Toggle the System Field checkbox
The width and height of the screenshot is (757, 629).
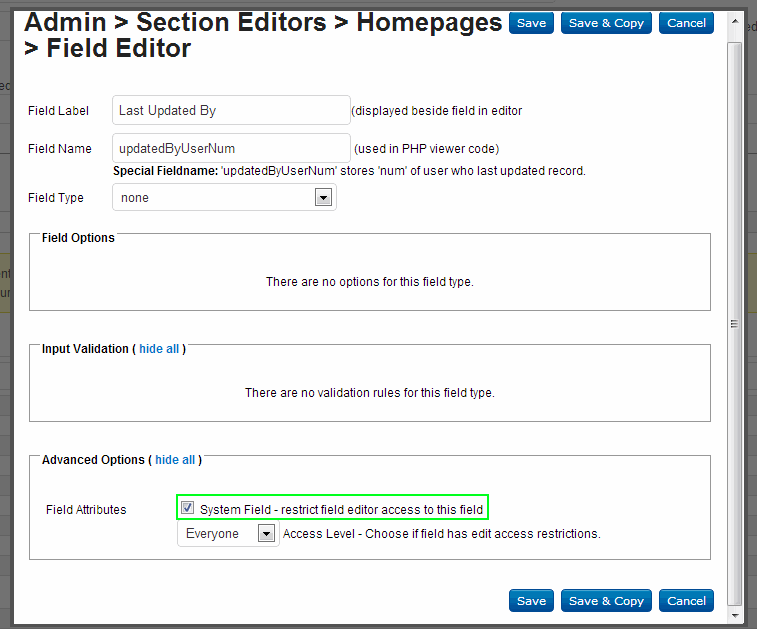[x=188, y=509]
